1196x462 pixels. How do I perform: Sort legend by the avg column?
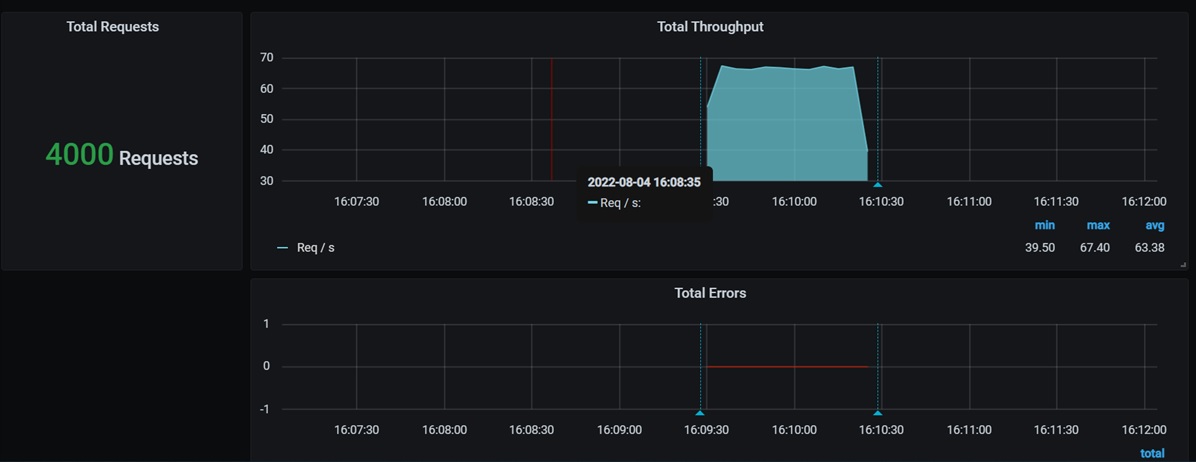pyautogui.click(x=1153, y=225)
